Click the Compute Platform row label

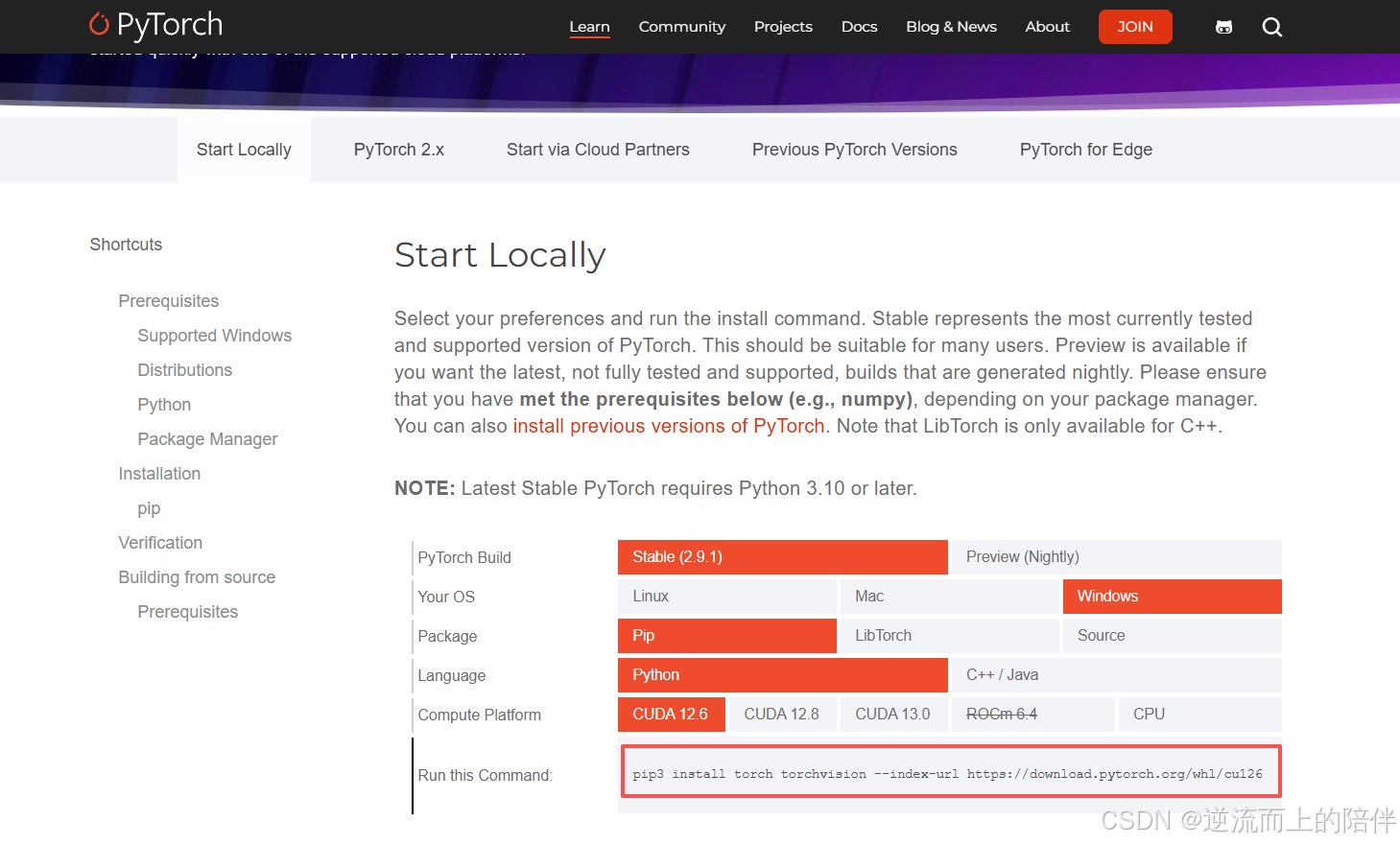pos(480,716)
